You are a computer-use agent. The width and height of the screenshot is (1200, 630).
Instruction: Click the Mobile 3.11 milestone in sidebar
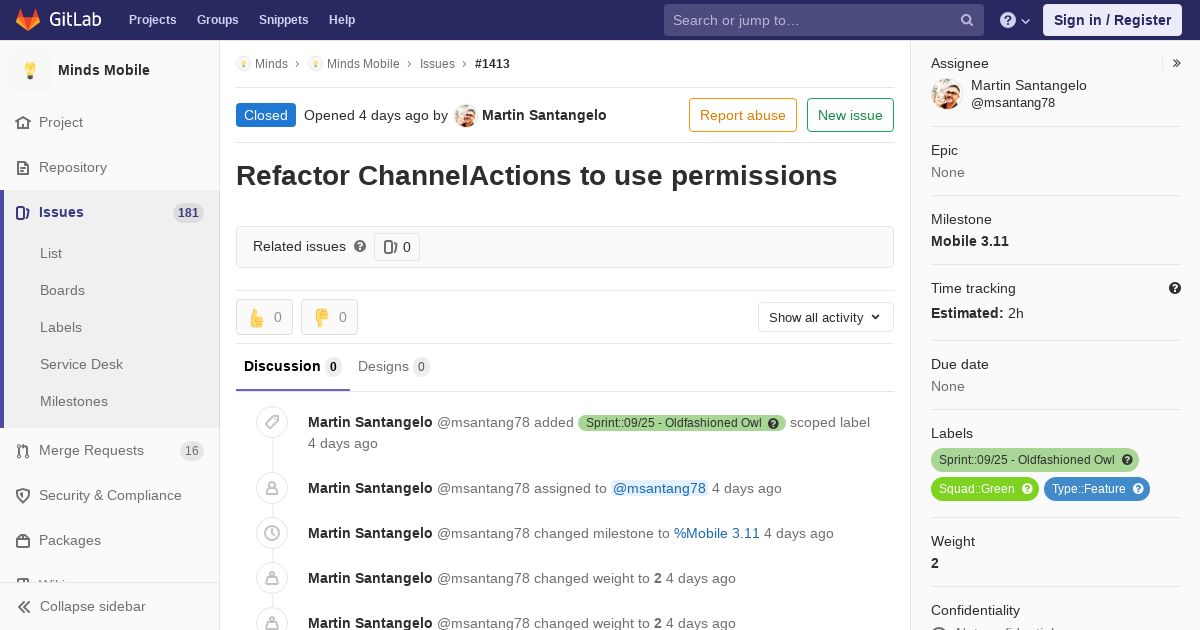point(970,241)
